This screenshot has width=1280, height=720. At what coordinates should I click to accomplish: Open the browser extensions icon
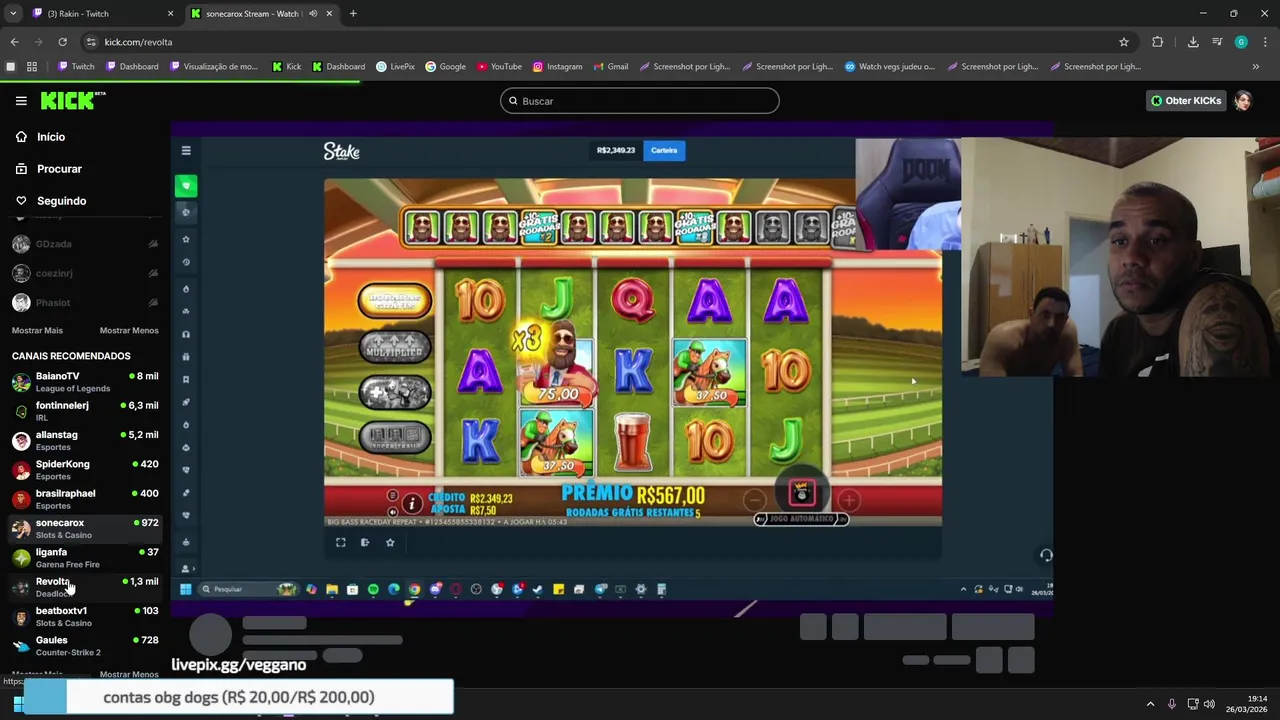[1158, 42]
